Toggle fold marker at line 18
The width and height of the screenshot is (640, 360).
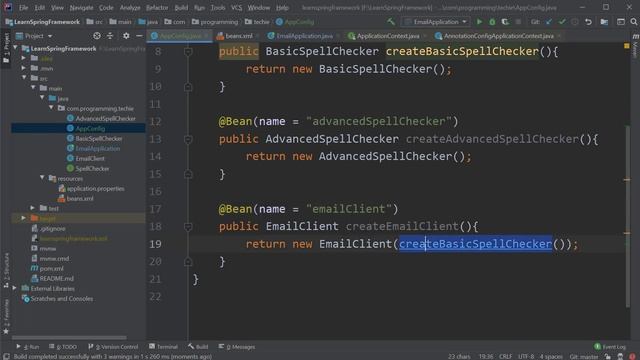pyautogui.click(x=188, y=227)
